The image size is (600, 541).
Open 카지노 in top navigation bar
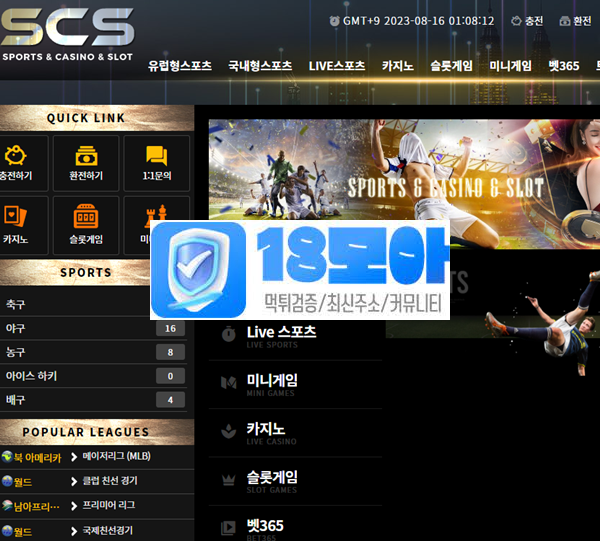[398, 66]
